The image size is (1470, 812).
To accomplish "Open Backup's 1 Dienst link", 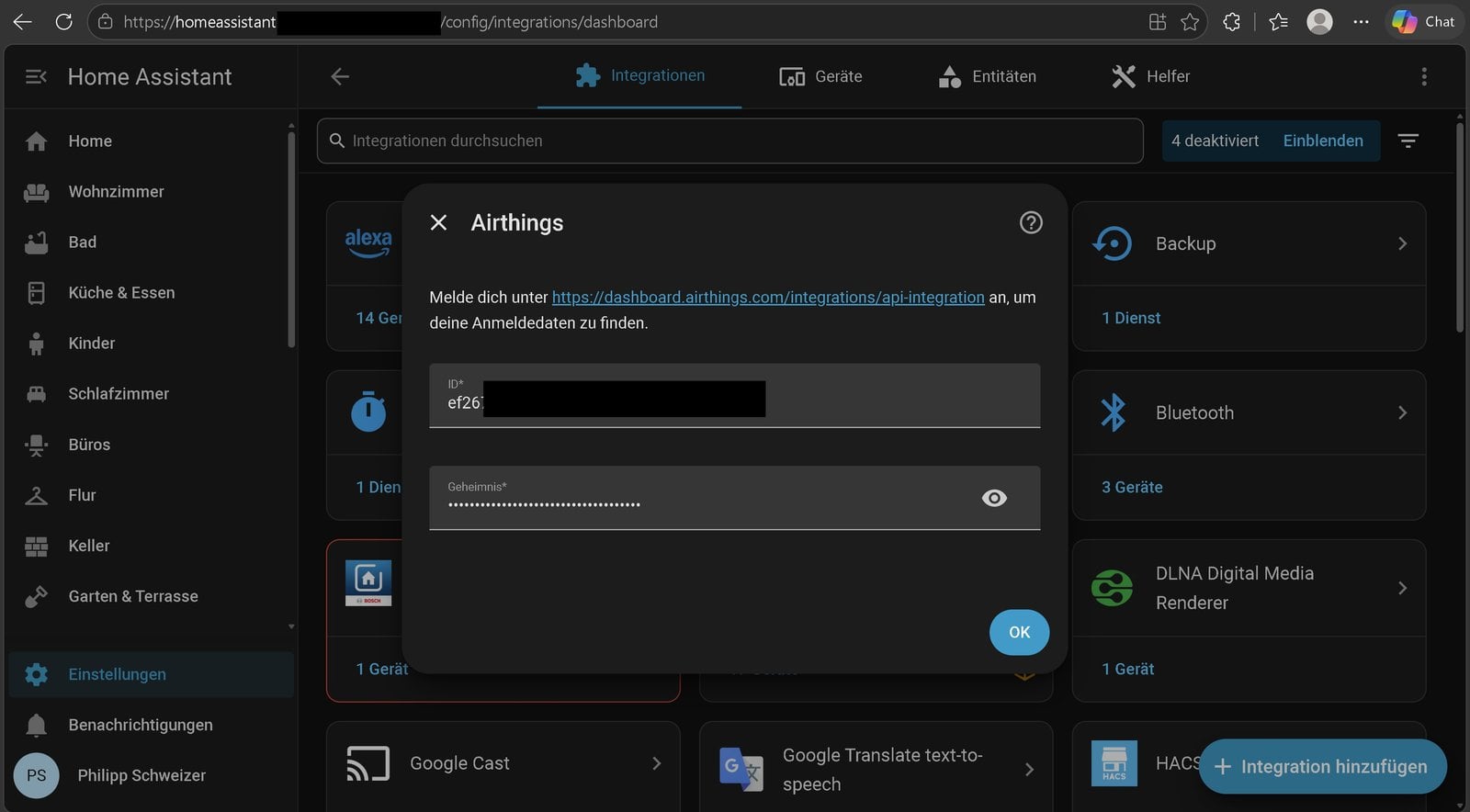I will pyautogui.click(x=1131, y=318).
